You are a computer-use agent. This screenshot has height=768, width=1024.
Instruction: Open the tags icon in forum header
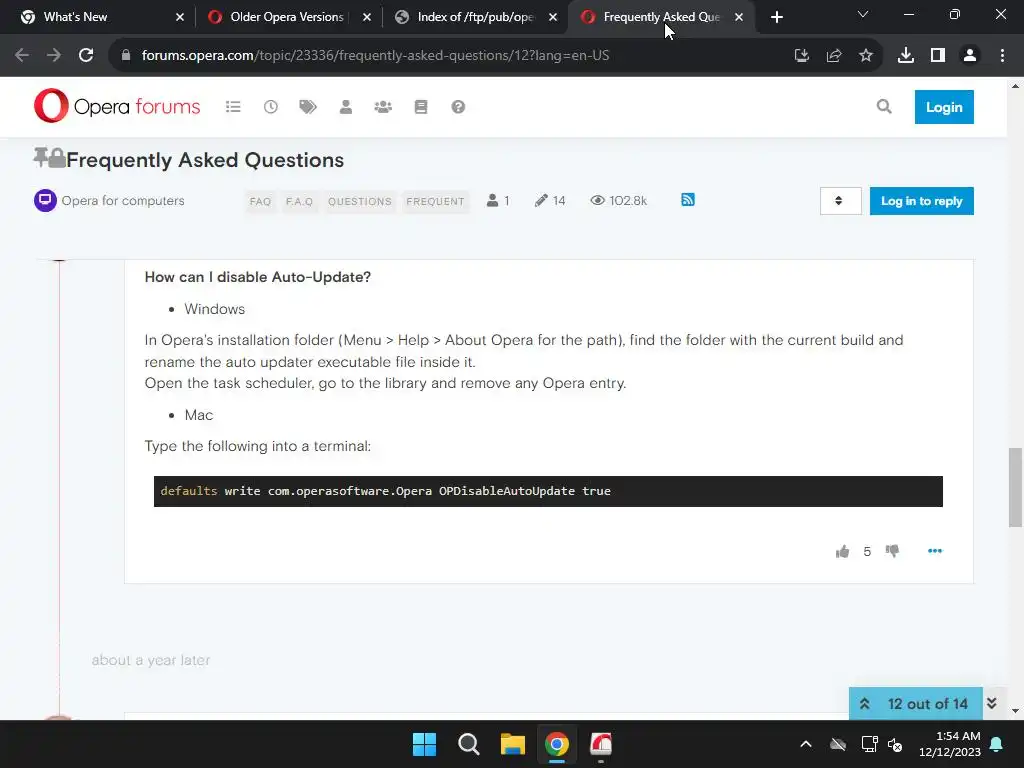(308, 106)
